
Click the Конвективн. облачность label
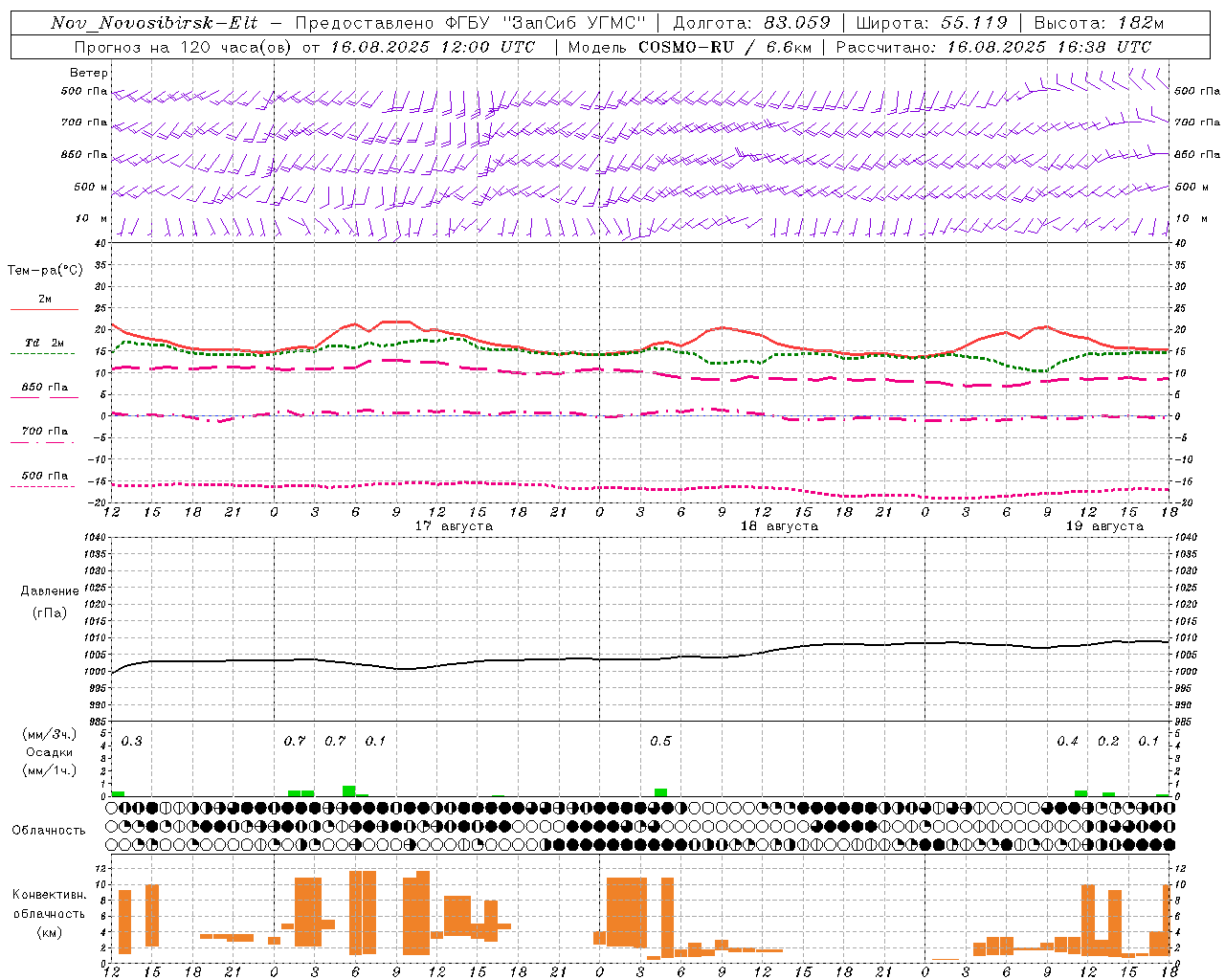coord(49,904)
